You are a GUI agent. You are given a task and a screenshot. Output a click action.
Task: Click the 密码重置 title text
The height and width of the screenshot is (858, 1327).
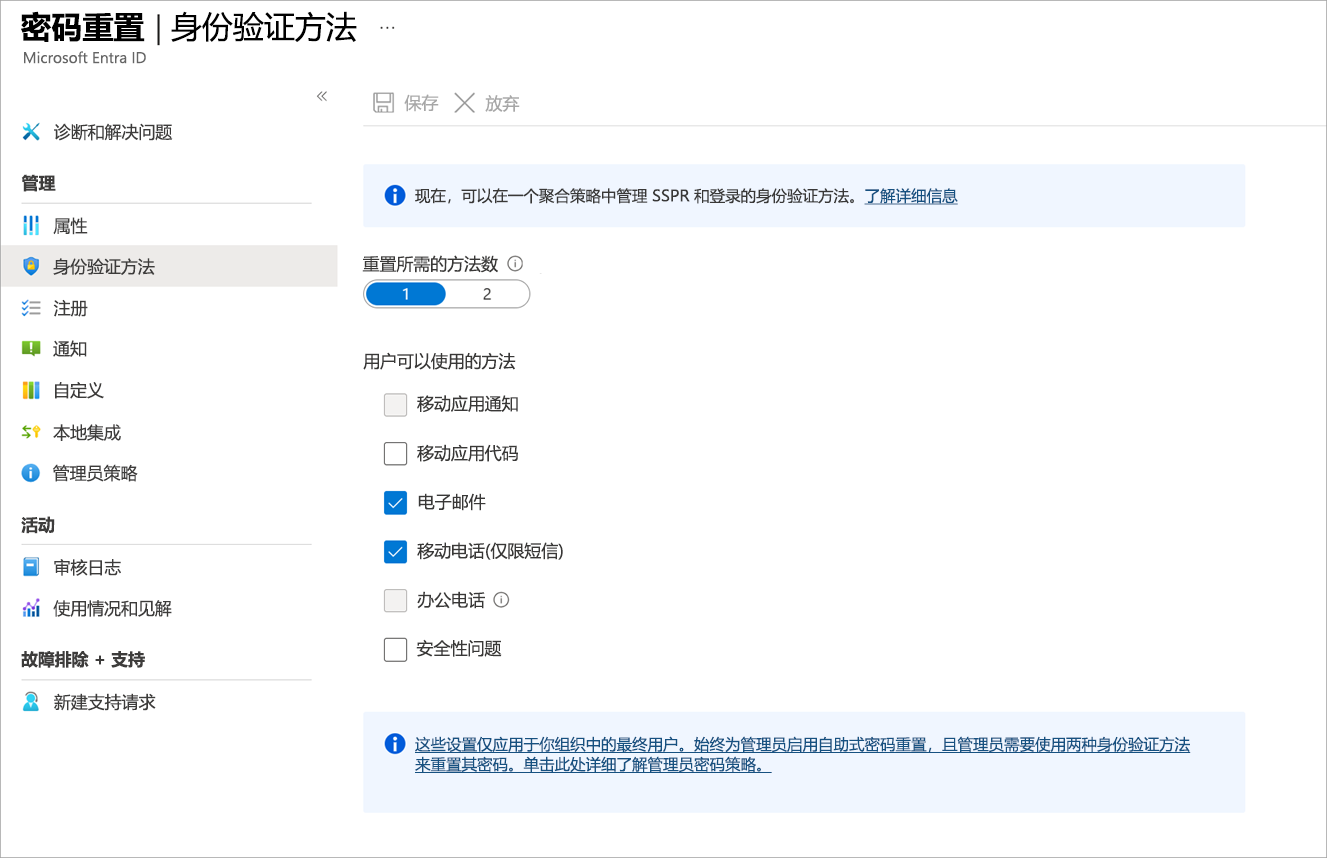click(82, 27)
